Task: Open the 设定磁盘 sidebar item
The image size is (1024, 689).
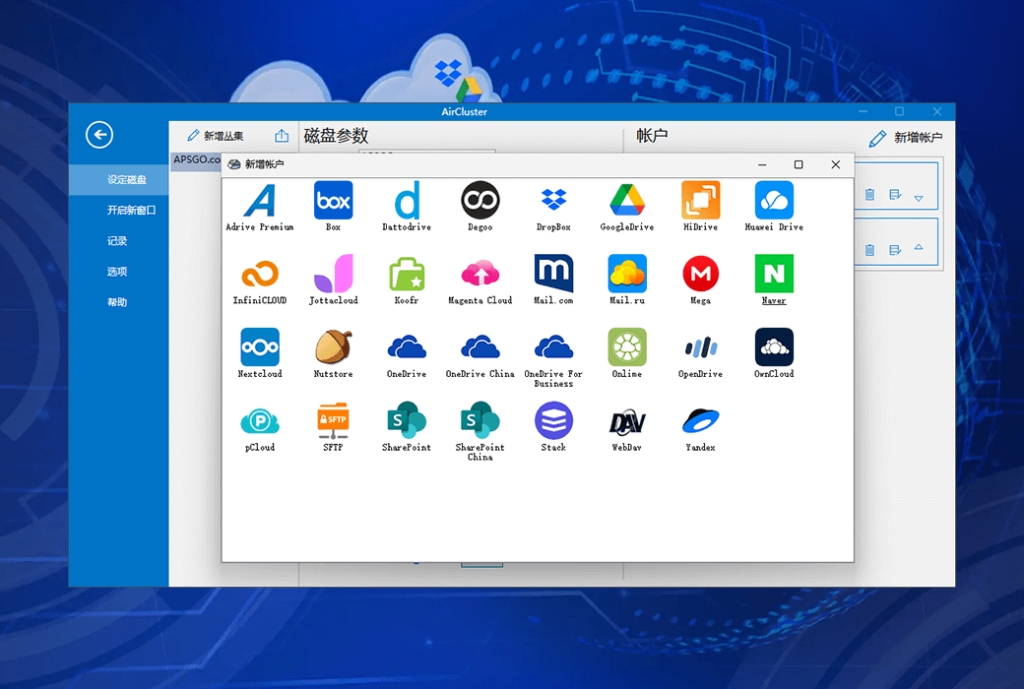Action: (x=119, y=180)
